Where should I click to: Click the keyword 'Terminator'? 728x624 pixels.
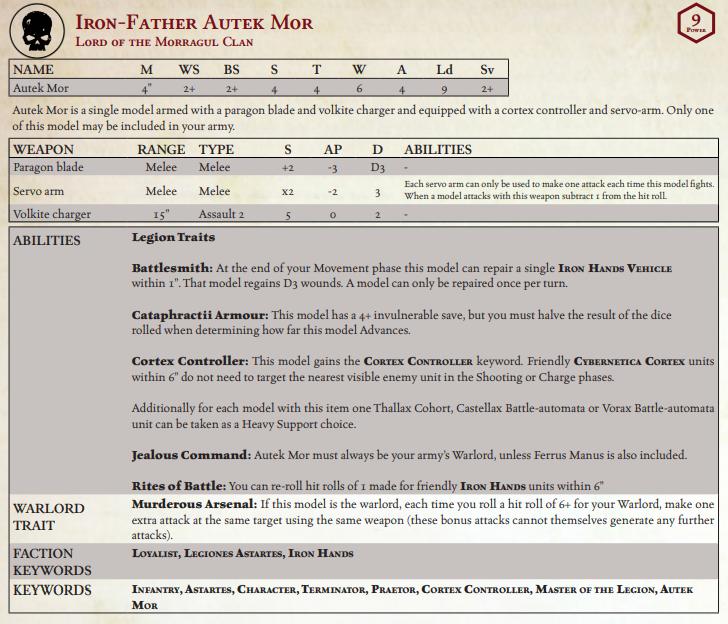tap(334, 590)
